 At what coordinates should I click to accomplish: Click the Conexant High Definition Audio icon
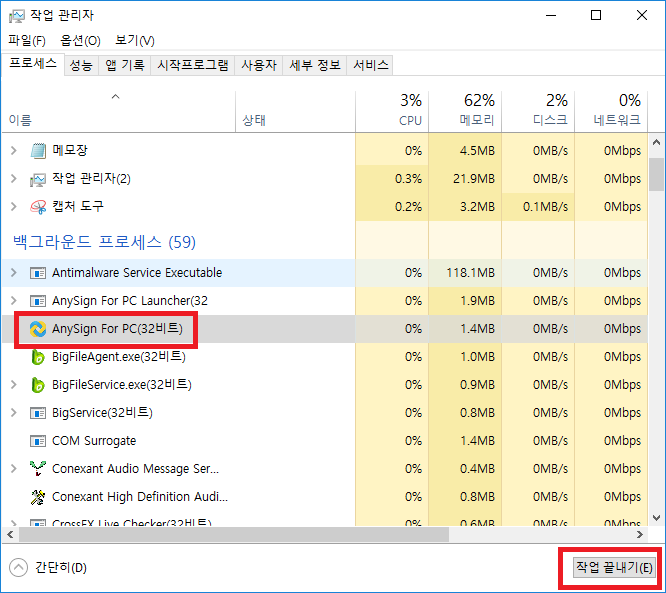pos(38,497)
